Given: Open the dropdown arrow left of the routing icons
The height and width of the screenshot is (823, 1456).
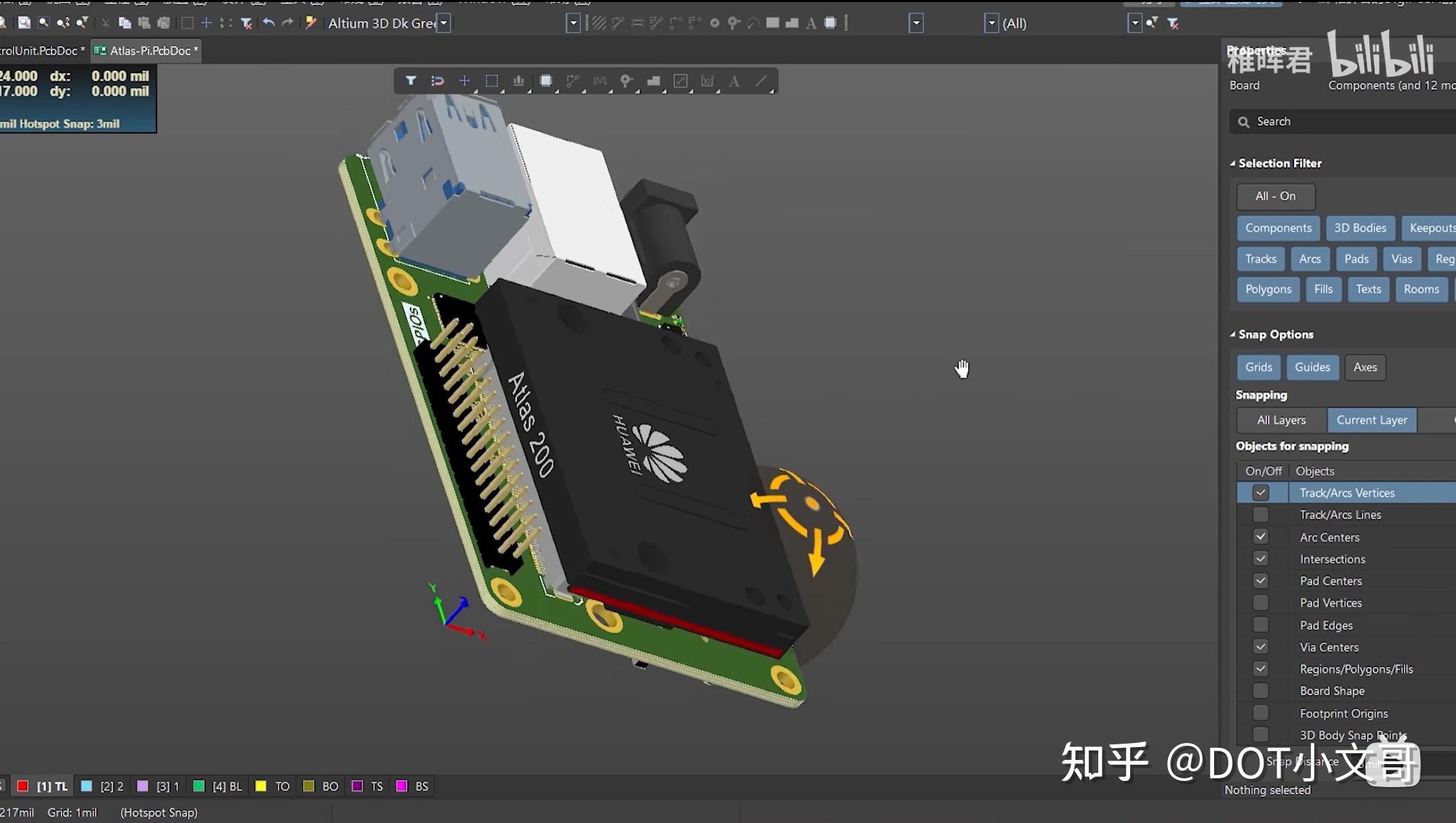Looking at the screenshot, I should [573, 23].
